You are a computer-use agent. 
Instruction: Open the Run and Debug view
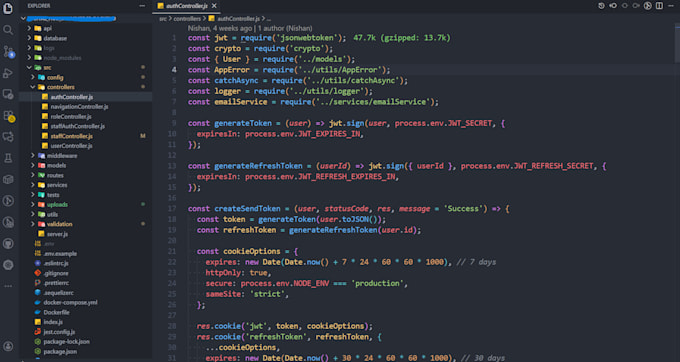click(8, 73)
